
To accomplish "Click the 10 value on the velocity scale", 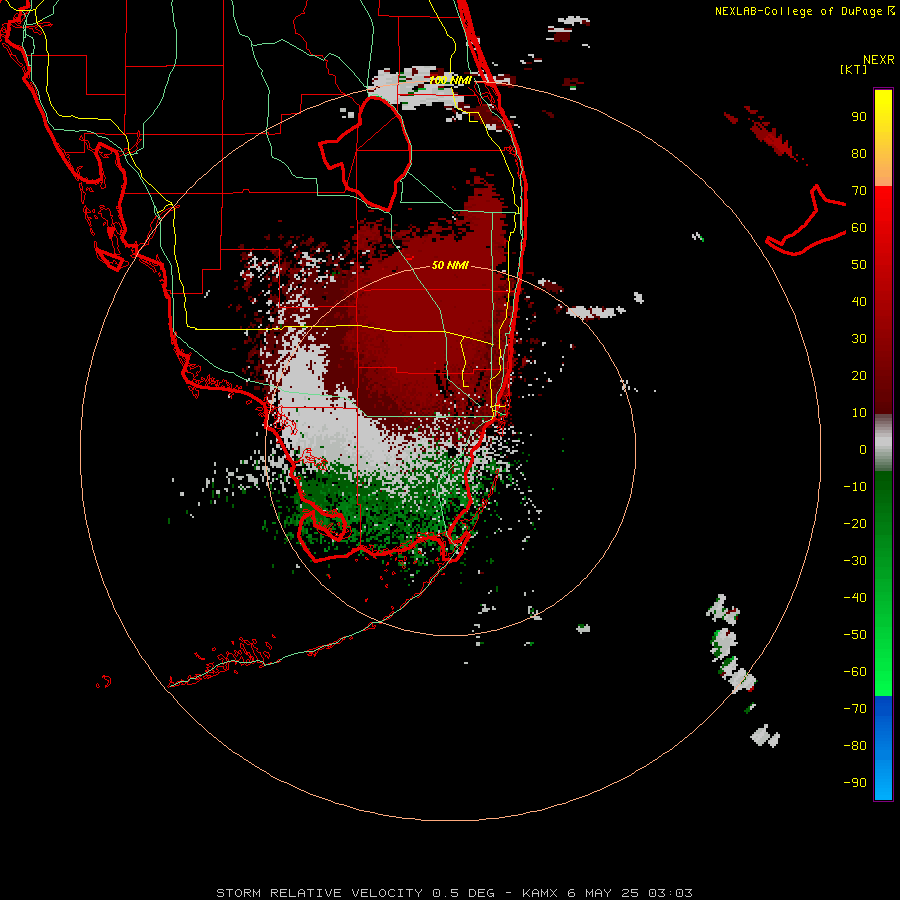I will [x=859, y=413].
